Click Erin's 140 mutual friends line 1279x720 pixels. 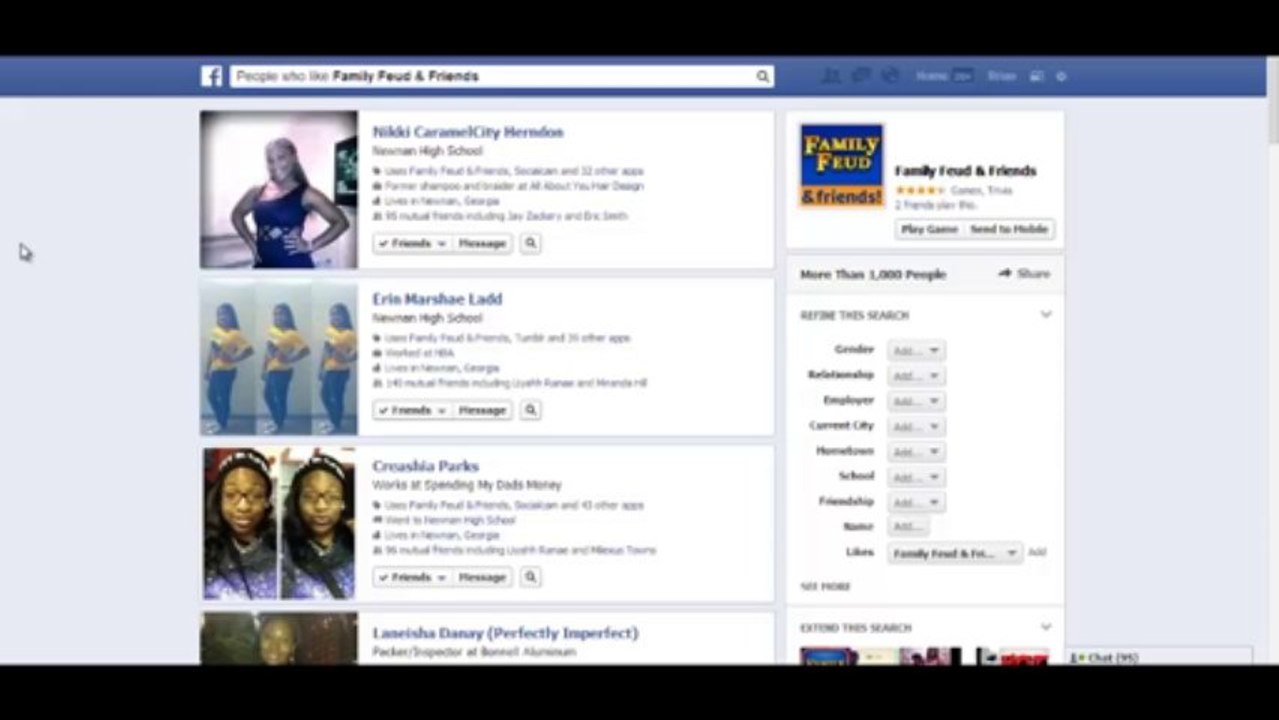coord(515,383)
